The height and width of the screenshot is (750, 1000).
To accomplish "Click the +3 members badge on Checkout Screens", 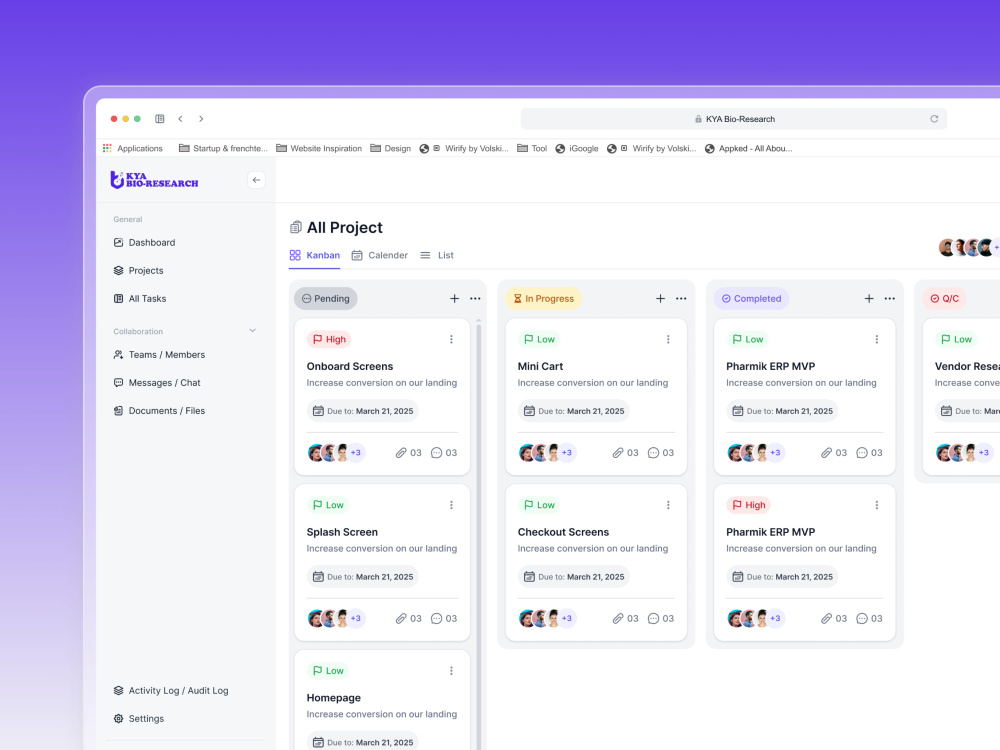I will pos(567,619).
